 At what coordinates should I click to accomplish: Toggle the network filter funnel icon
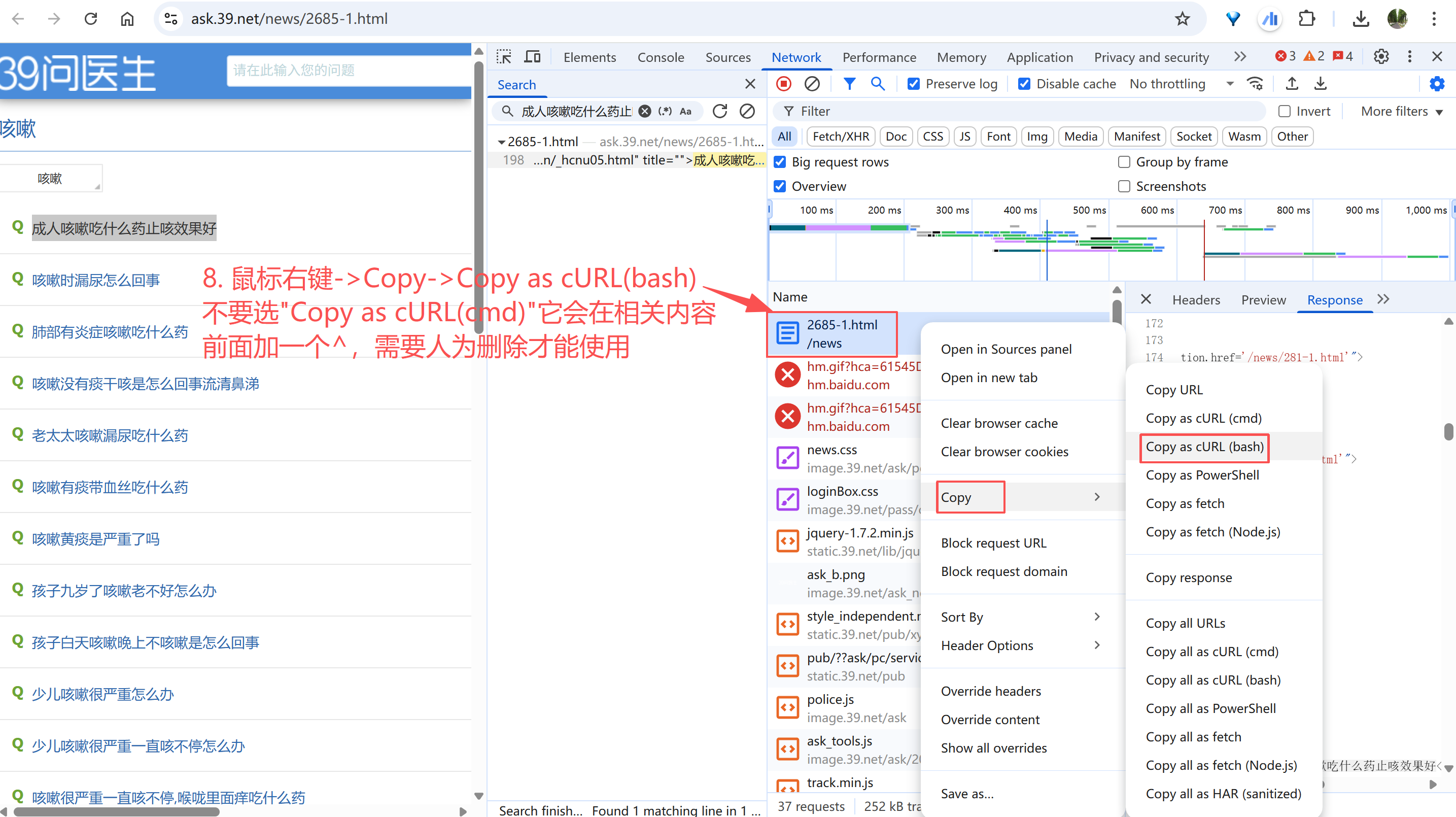(x=849, y=84)
